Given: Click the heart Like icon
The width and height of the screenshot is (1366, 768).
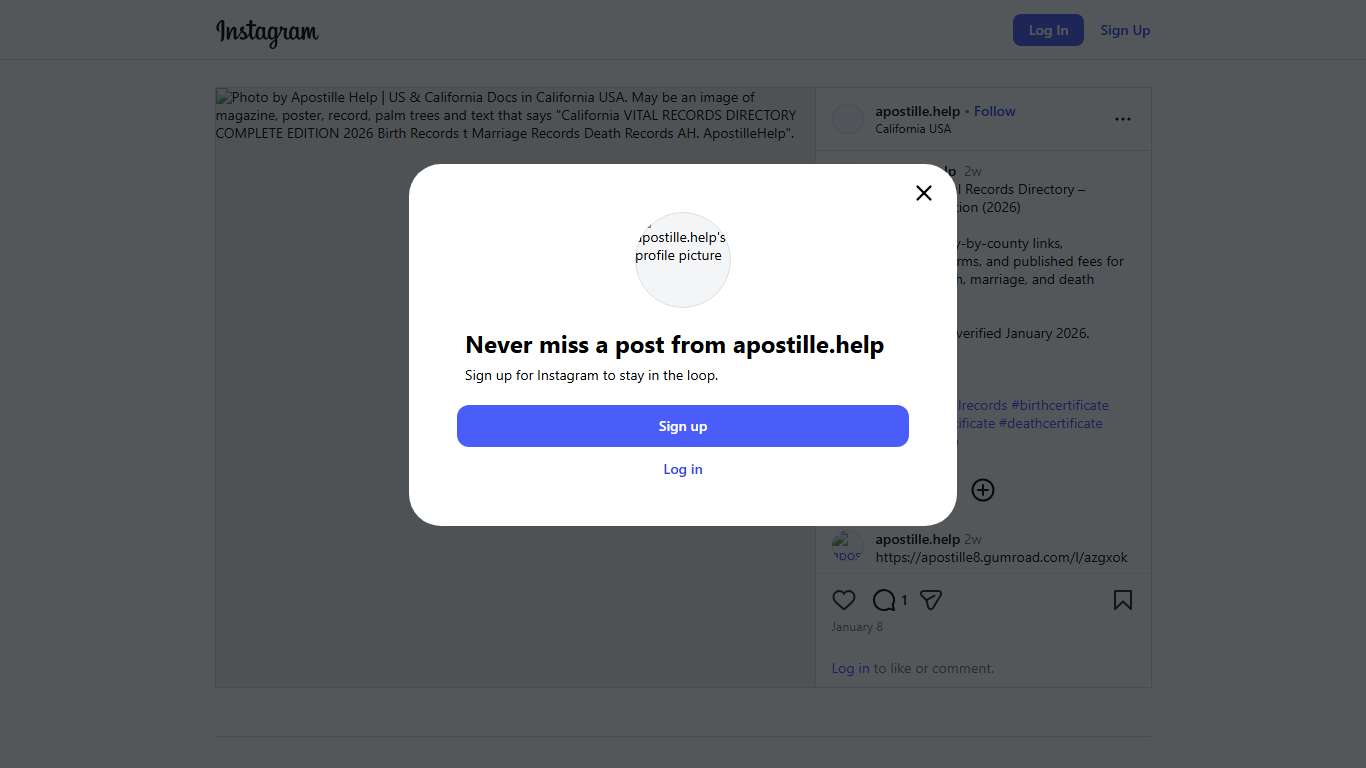Looking at the screenshot, I should pos(844,600).
